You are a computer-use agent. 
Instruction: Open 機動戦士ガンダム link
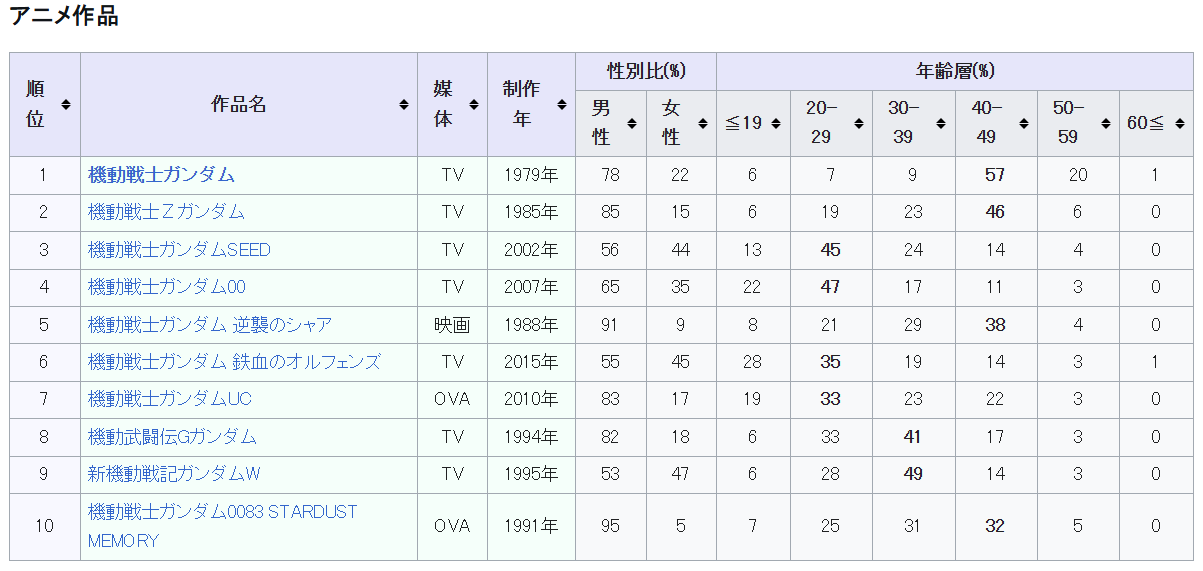pyautogui.click(x=161, y=175)
